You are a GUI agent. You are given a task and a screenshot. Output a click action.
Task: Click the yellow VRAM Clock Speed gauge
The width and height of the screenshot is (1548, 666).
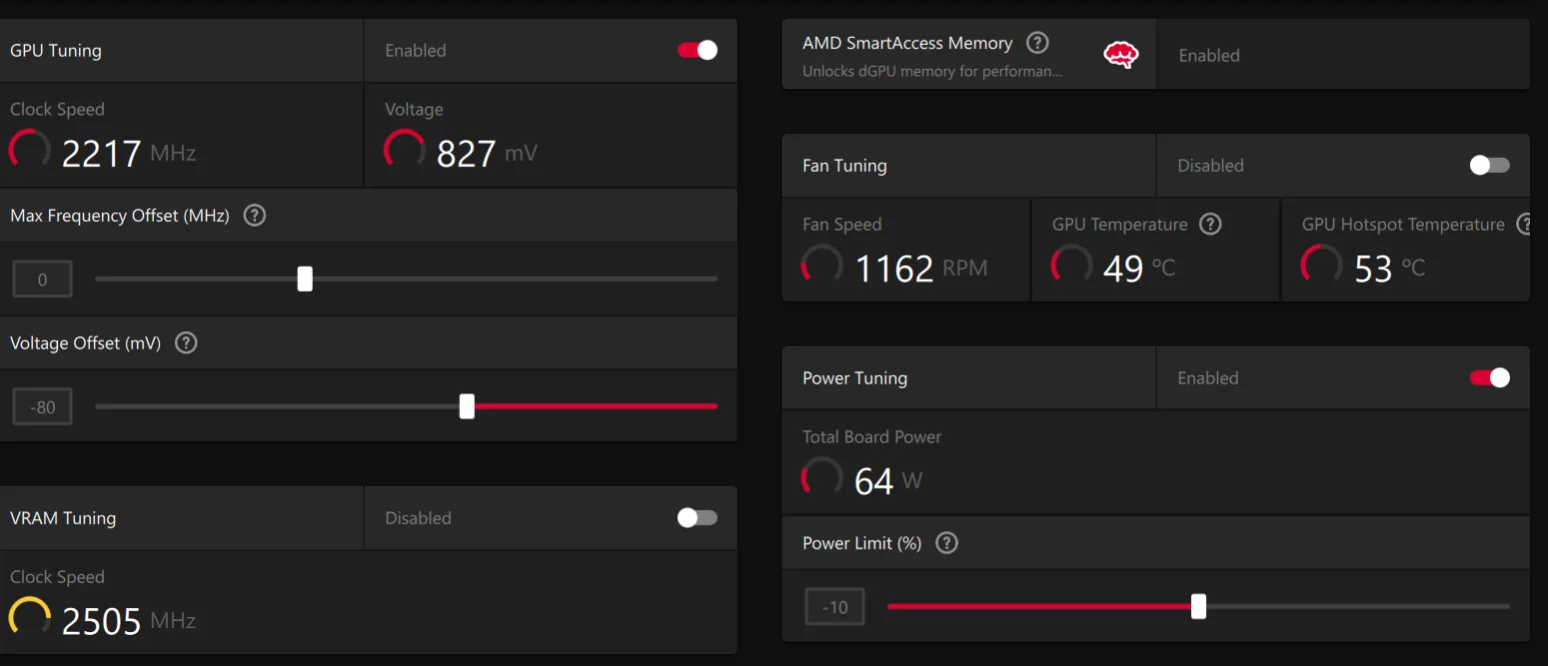coord(30,618)
